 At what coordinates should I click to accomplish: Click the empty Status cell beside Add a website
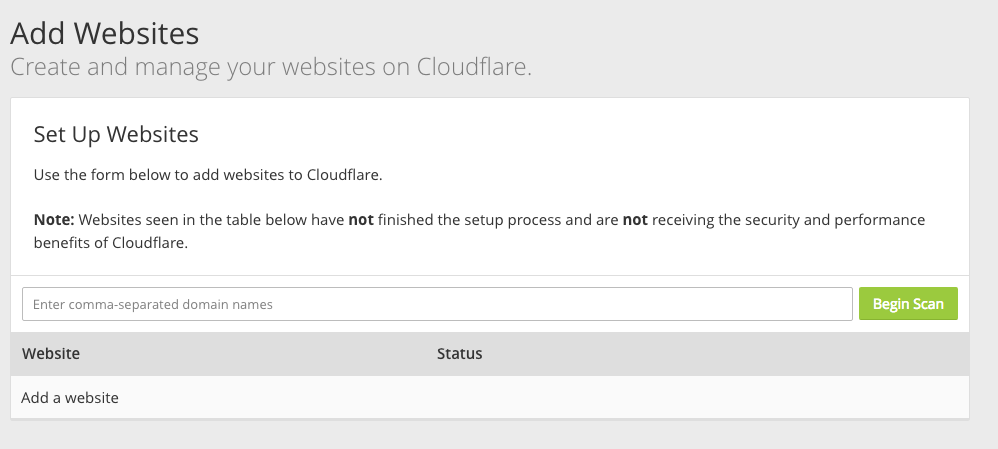700,397
